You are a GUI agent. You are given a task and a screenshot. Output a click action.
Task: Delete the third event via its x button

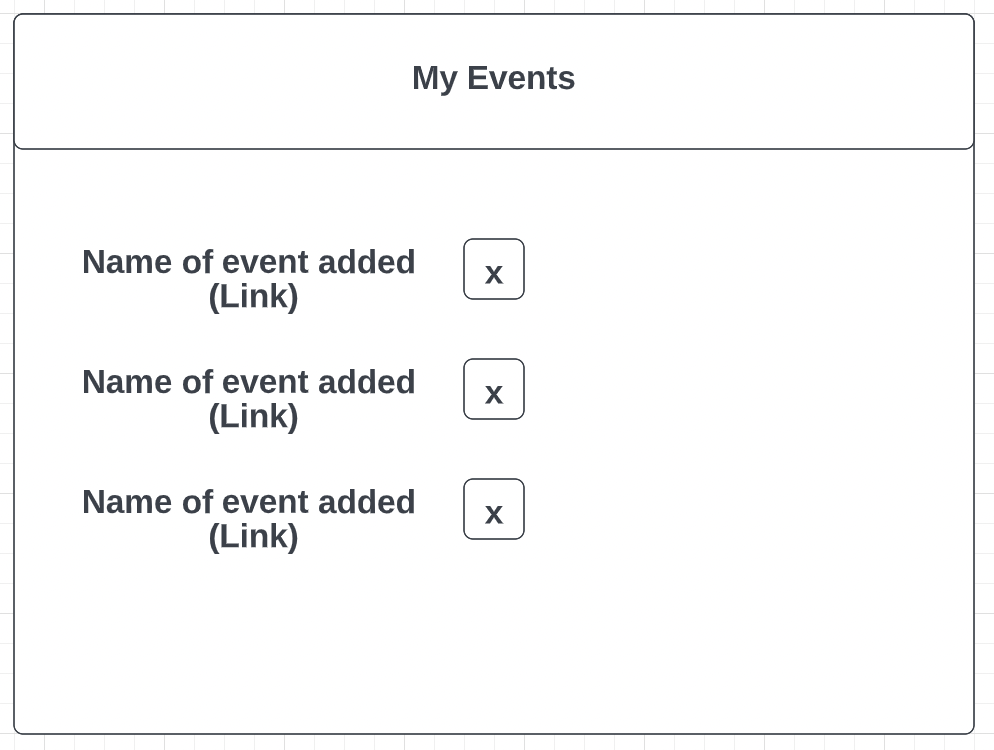[494, 509]
